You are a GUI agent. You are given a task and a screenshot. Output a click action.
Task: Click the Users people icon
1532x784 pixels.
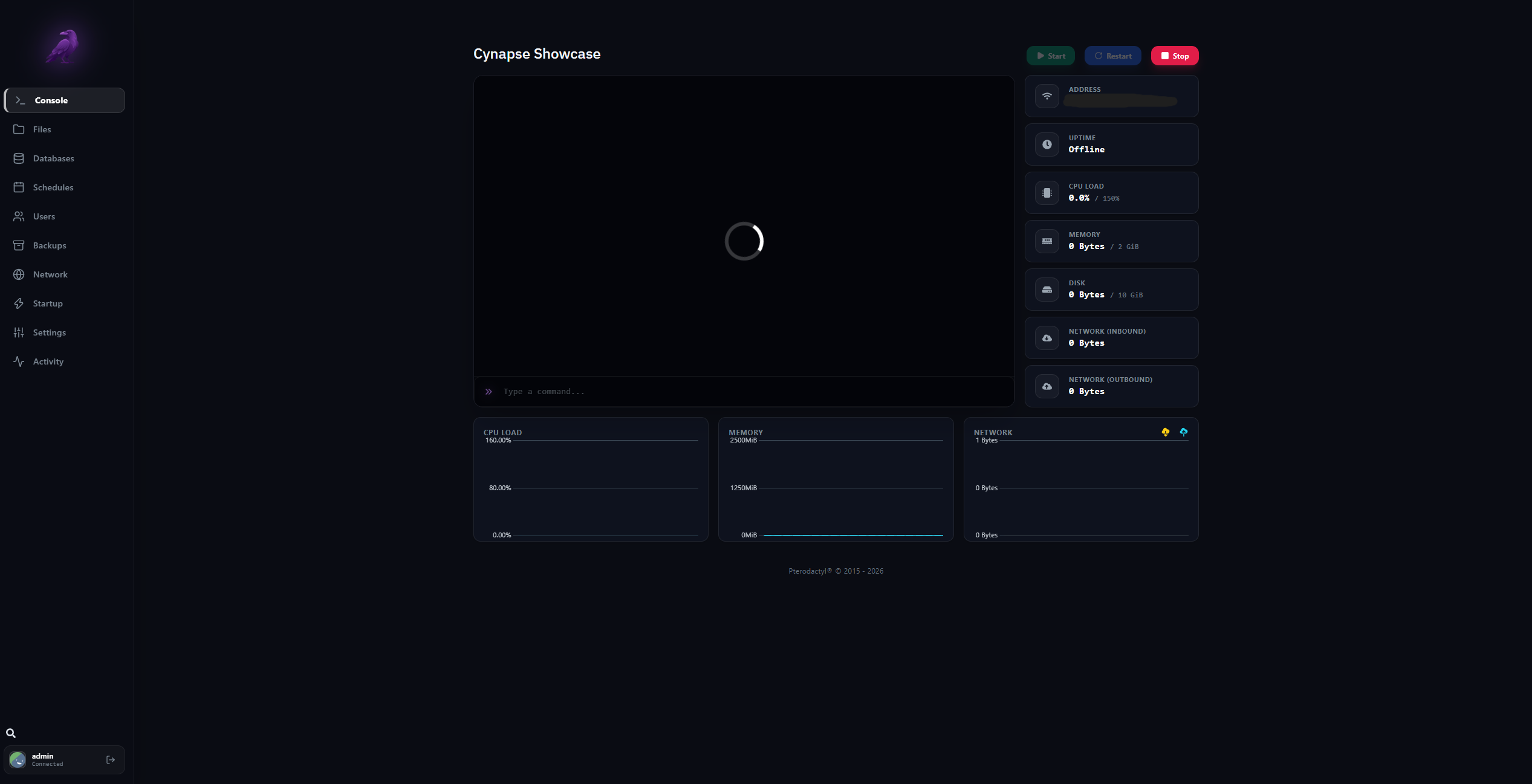[x=19, y=216]
